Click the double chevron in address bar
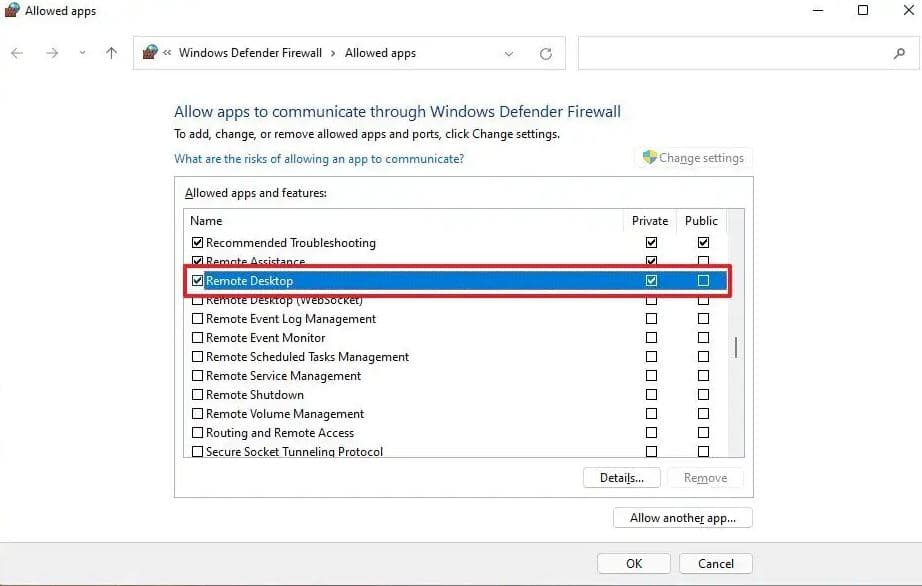This screenshot has width=922, height=586. [168, 54]
